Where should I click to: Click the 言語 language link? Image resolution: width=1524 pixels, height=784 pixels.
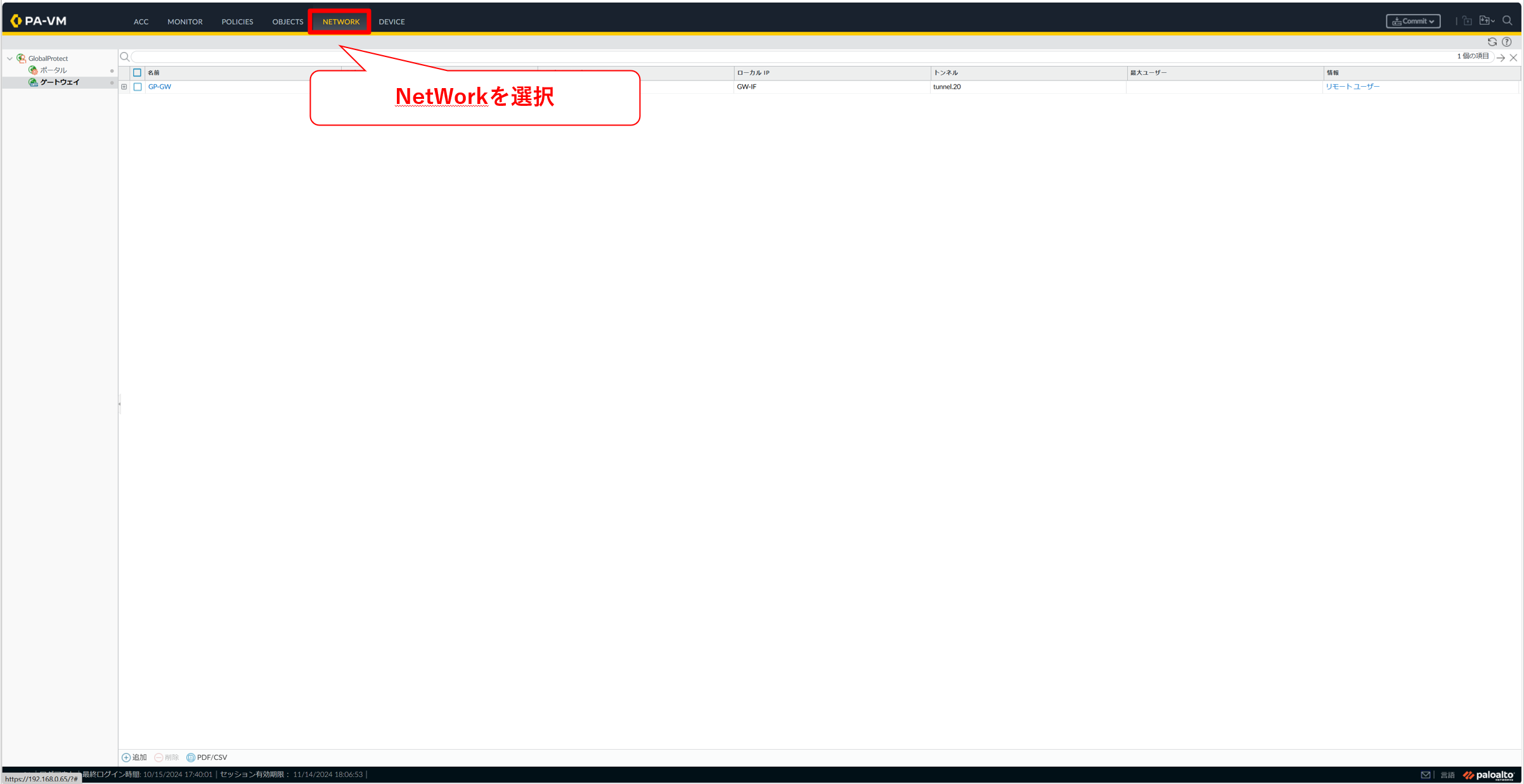coord(1447,775)
